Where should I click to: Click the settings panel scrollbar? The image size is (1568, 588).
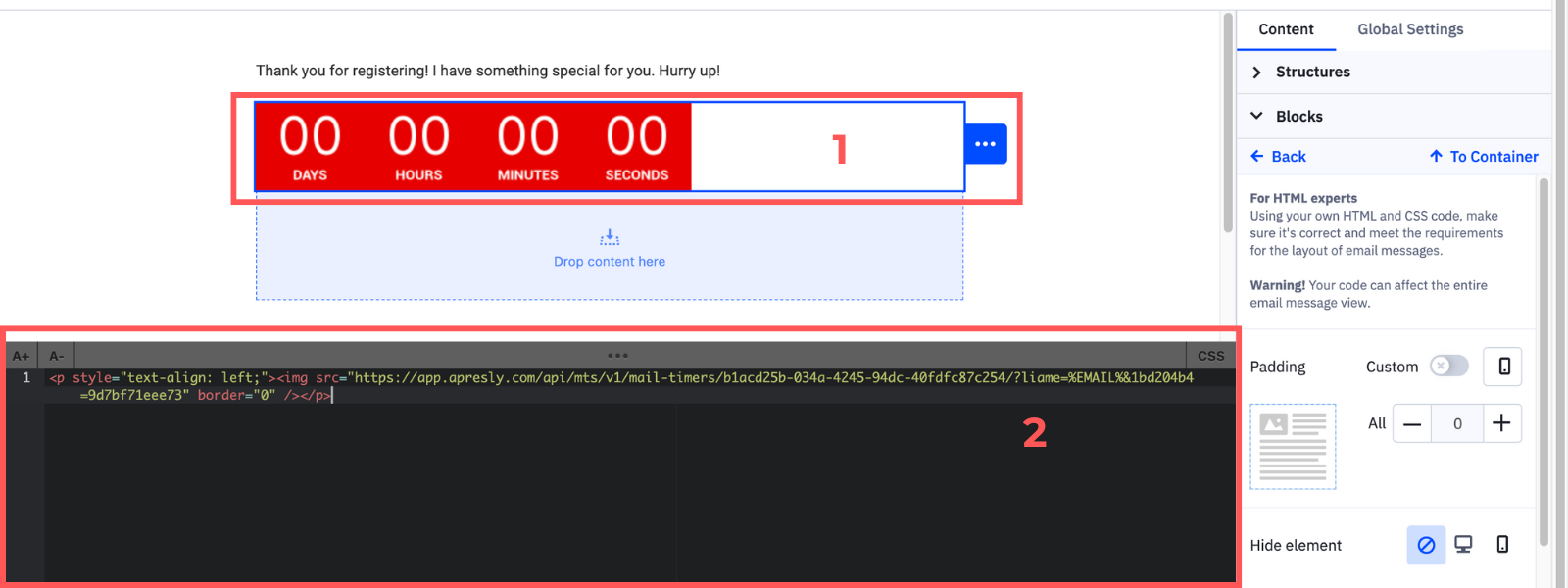(1544, 362)
